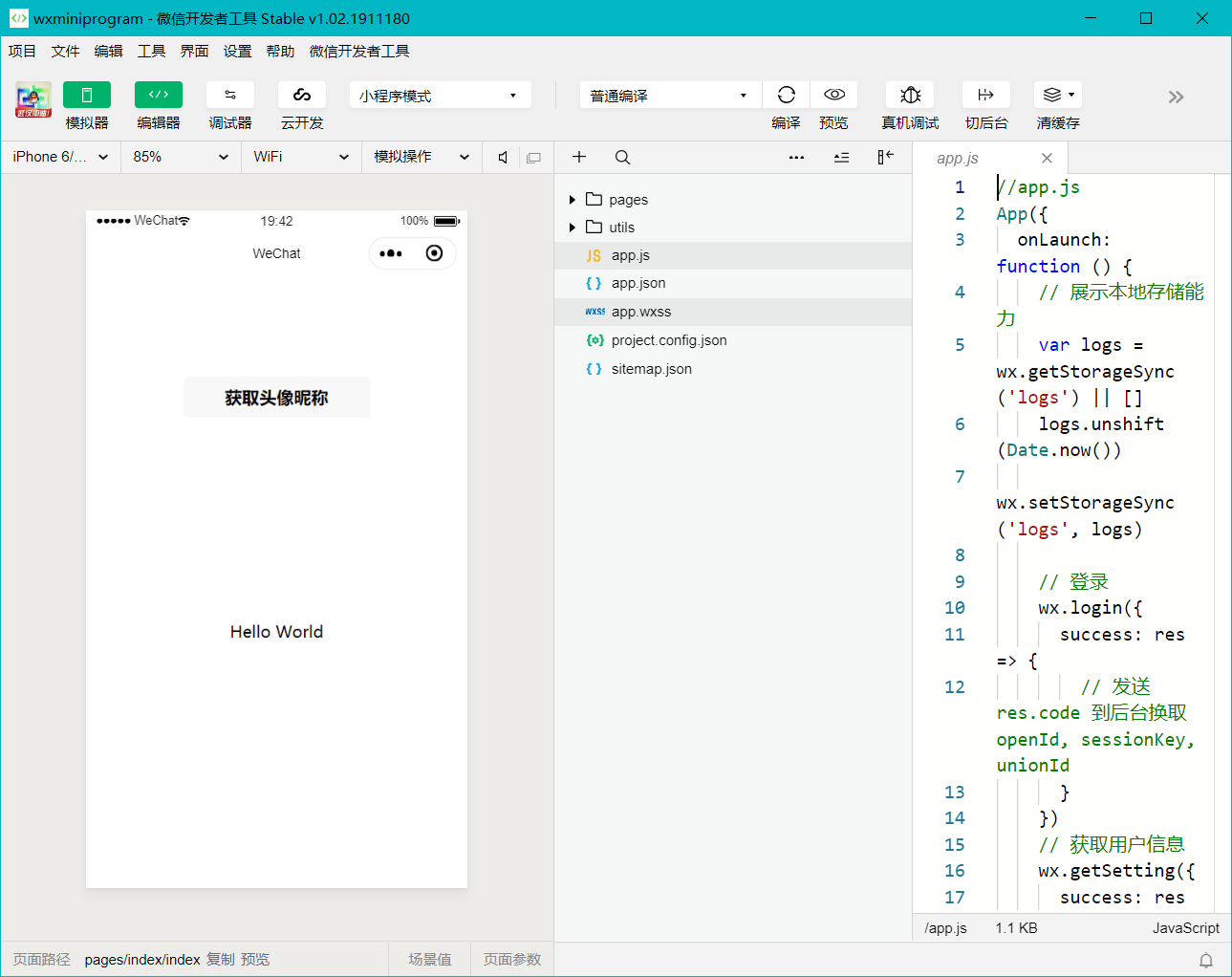Click the switch to background (切后台) icon
This screenshot has width=1232, height=977.
tap(985, 95)
